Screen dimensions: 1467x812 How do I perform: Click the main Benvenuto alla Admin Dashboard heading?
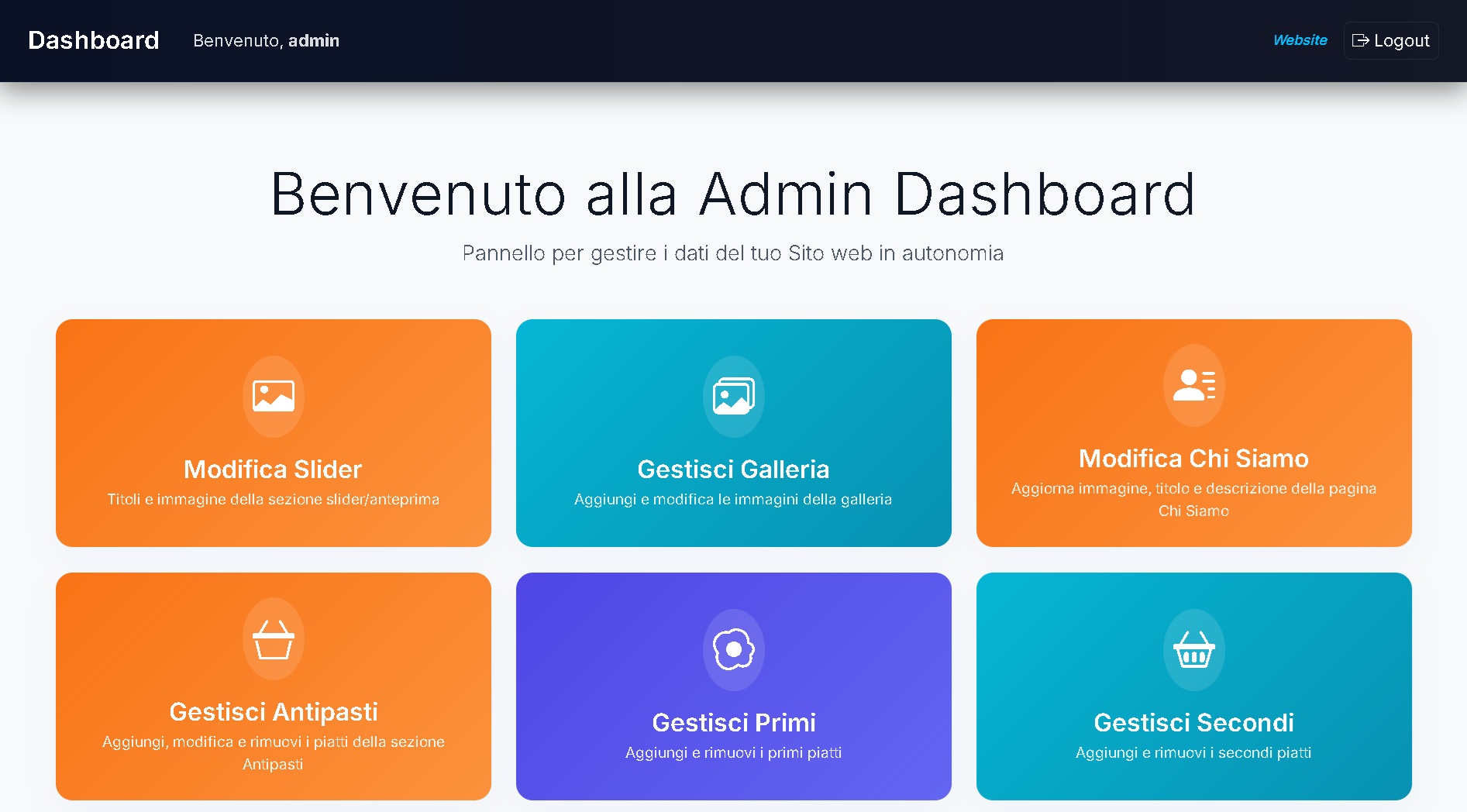pyautogui.click(x=733, y=194)
